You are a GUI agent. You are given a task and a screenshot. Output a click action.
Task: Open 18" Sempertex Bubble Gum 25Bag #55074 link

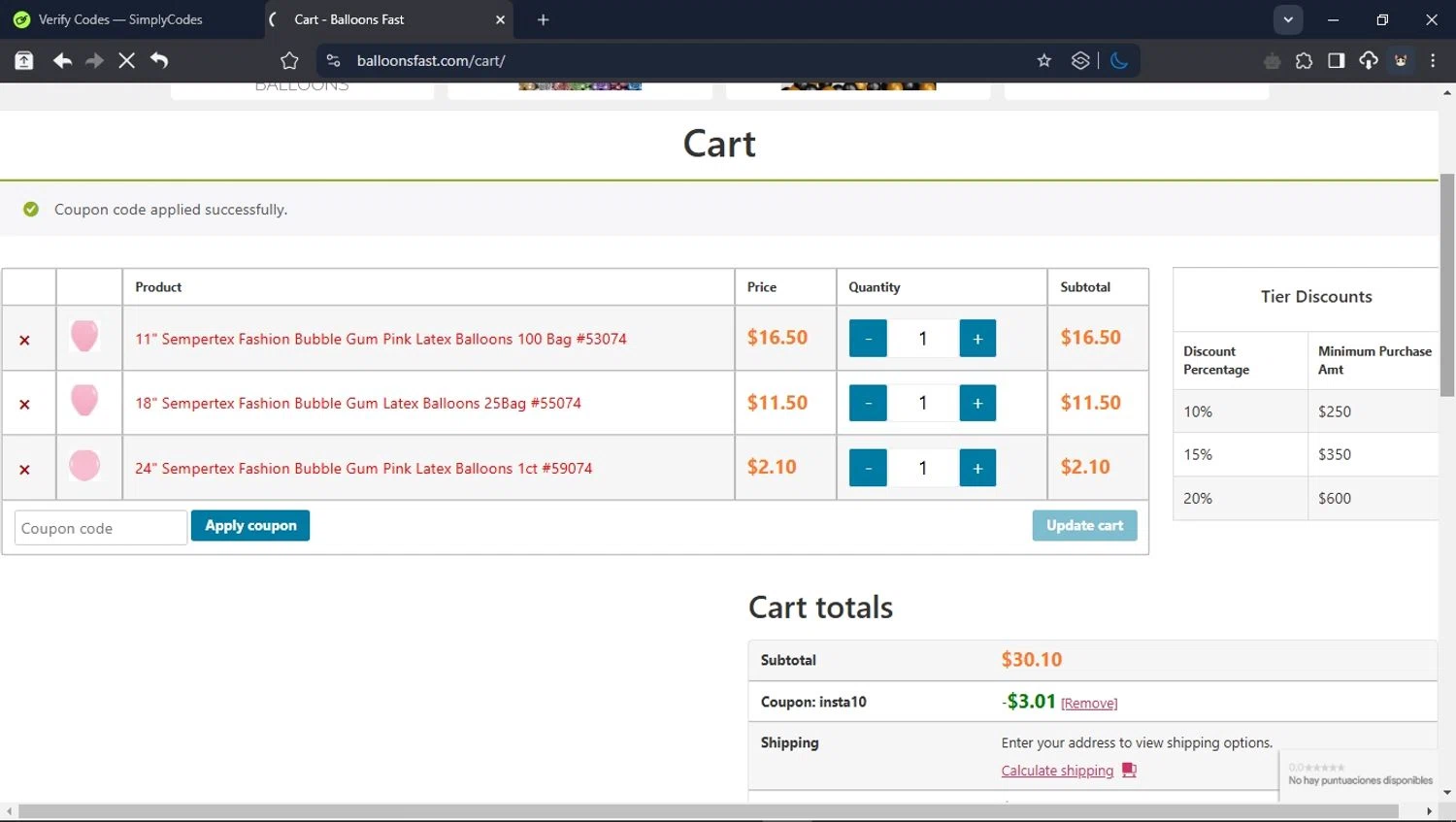pyautogui.click(x=358, y=403)
